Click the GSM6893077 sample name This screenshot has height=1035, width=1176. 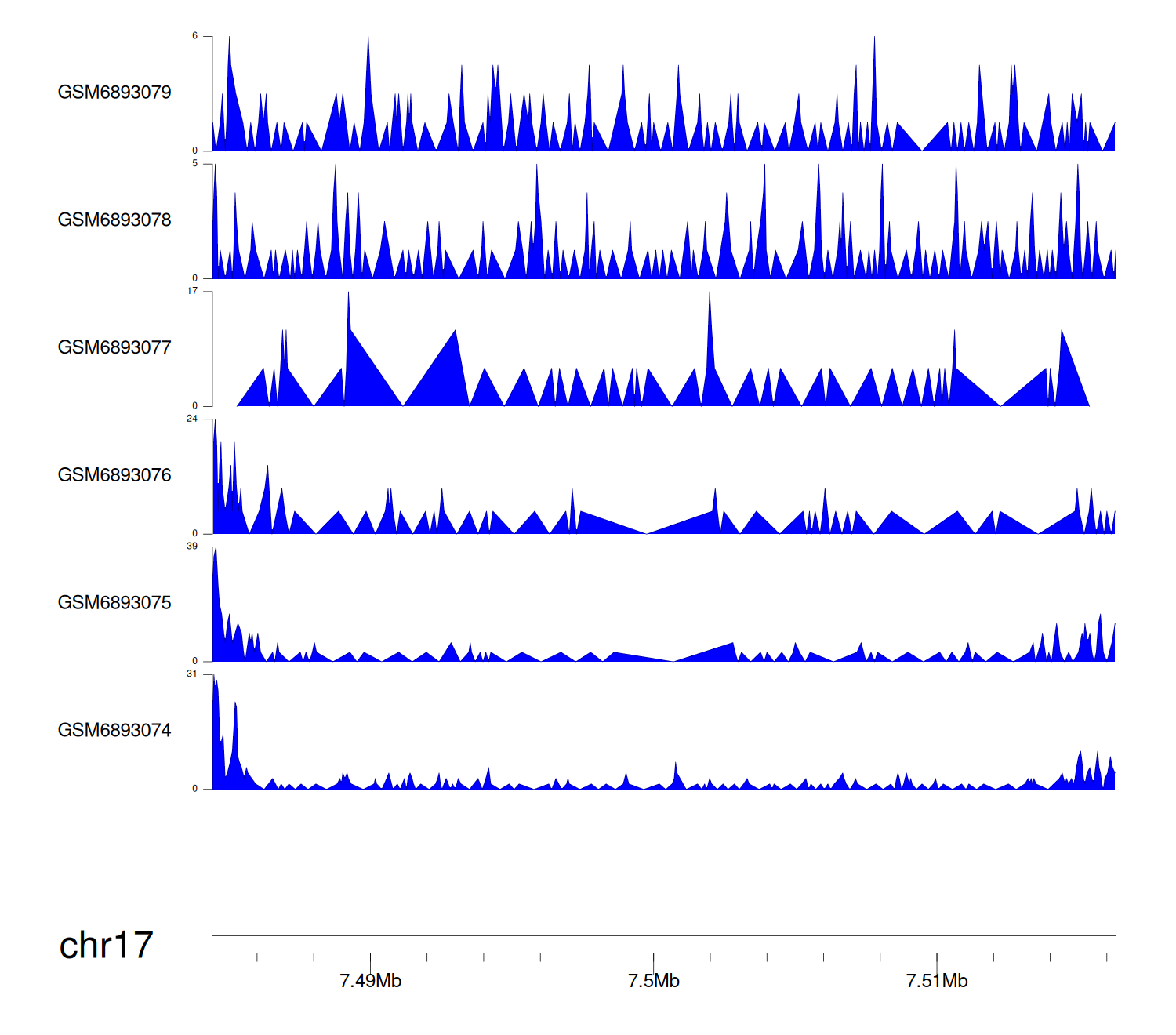tap(114, 348)
